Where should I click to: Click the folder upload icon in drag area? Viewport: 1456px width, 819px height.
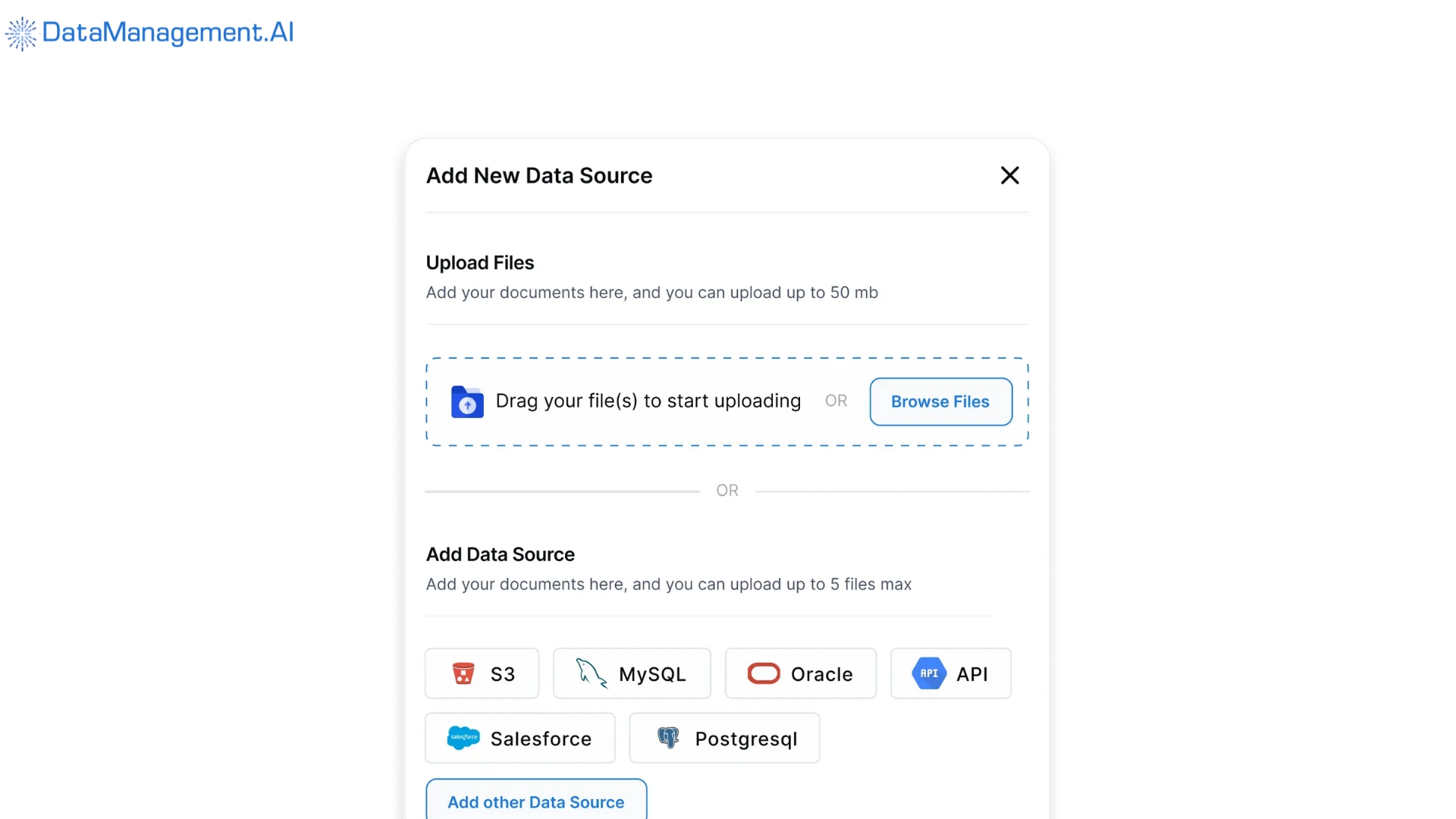coord(466,401)
